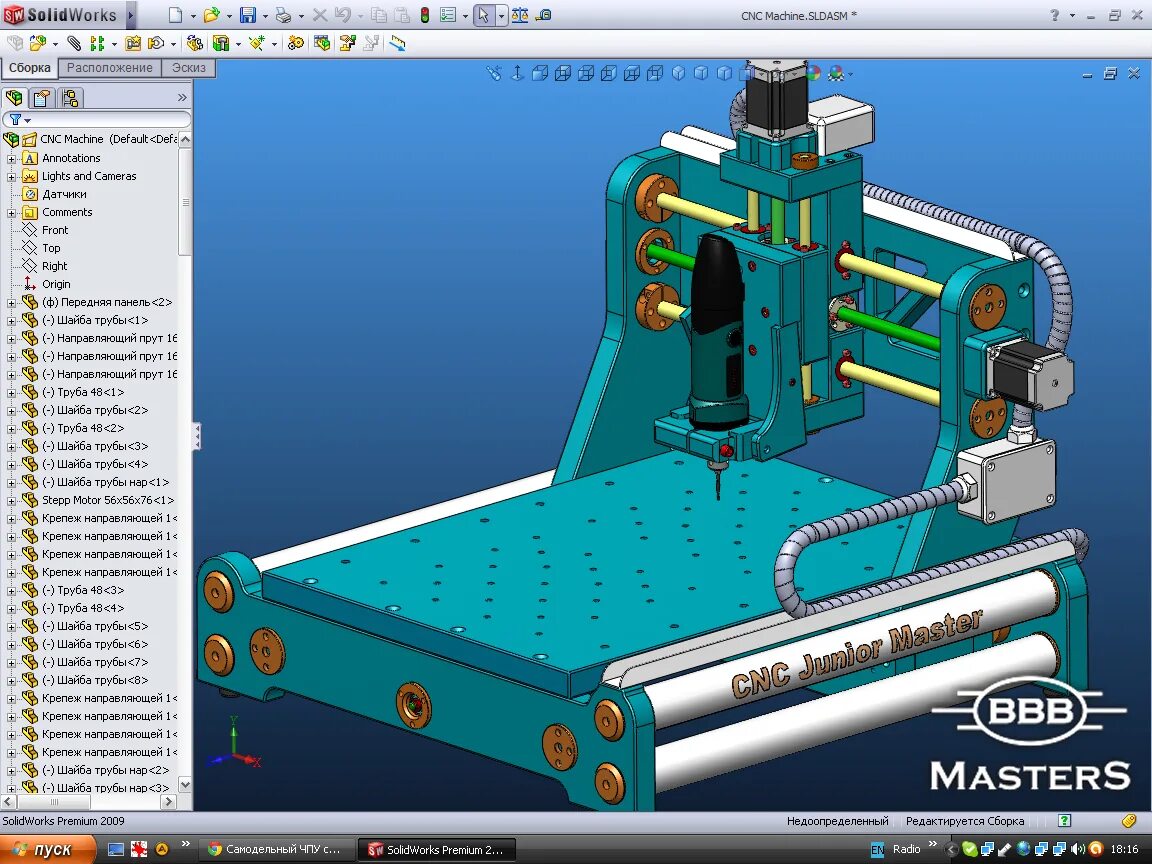Click the status bar tag icon
Viewport: 1152px width, 864px height.
[x=1129, y=821]
